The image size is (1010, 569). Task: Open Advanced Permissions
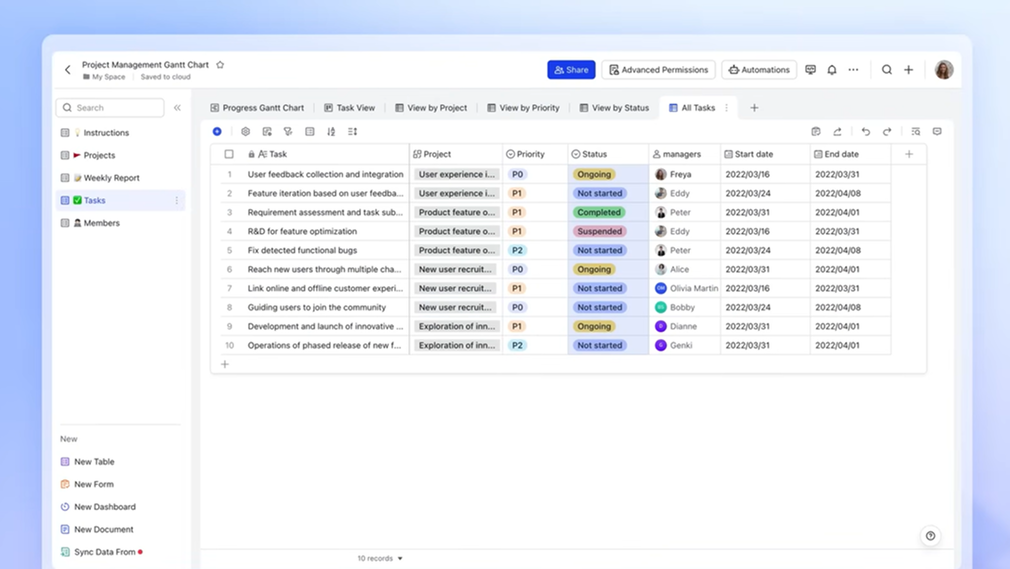coord(658,70)
